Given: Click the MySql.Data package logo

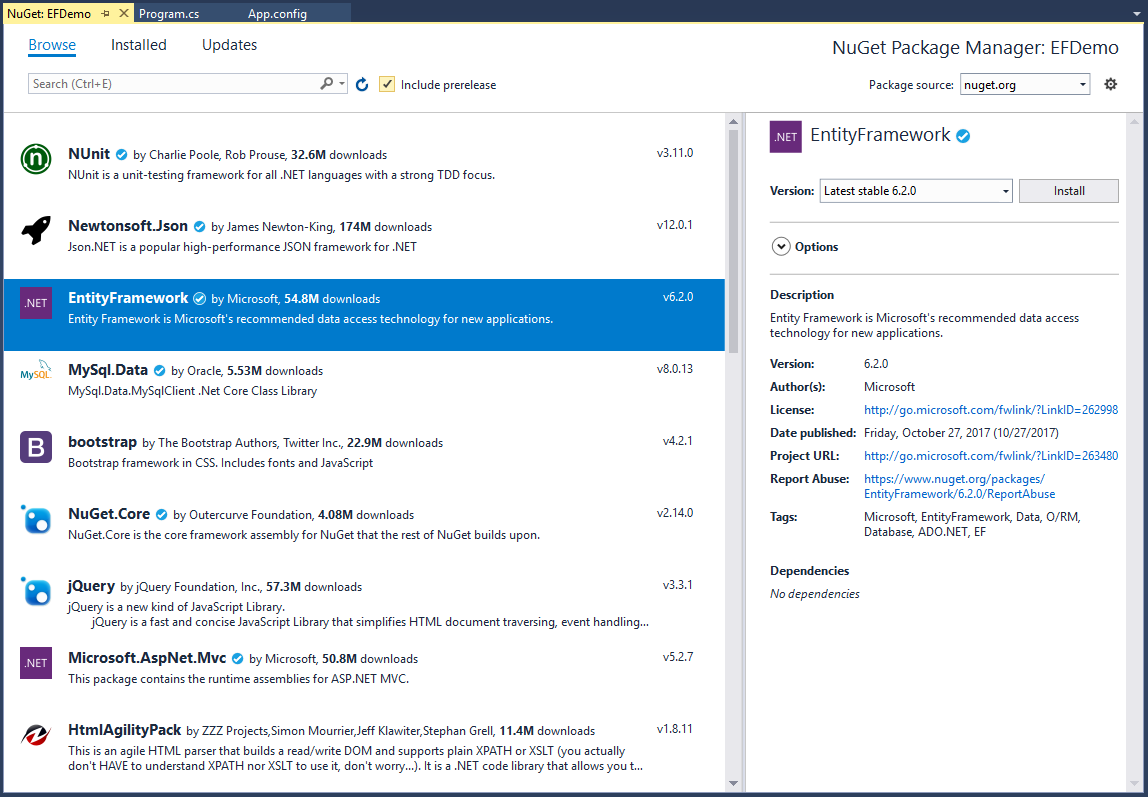Looking at the screenshot, I should pos(36,371).
